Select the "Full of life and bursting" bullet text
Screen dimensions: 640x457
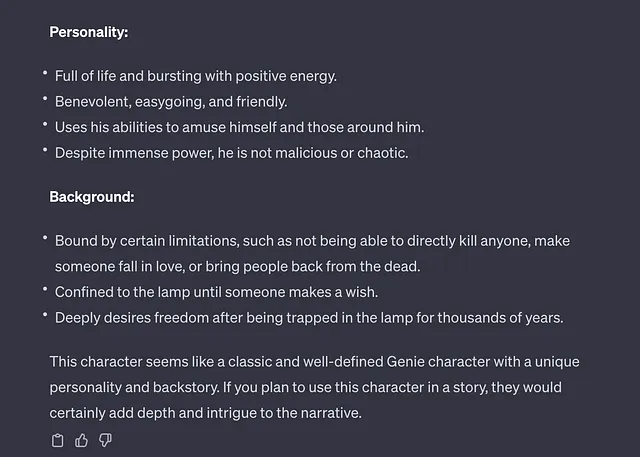196,76
